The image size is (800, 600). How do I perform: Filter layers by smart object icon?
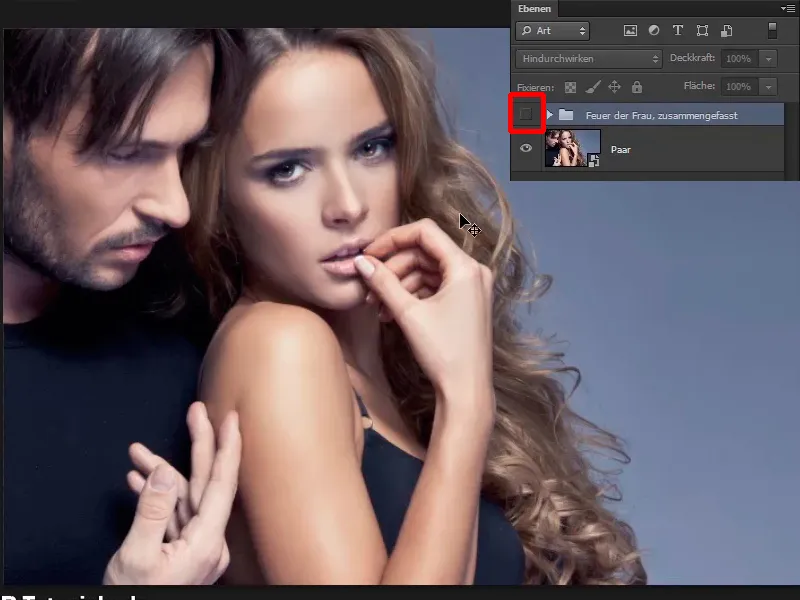click(727, 31)
